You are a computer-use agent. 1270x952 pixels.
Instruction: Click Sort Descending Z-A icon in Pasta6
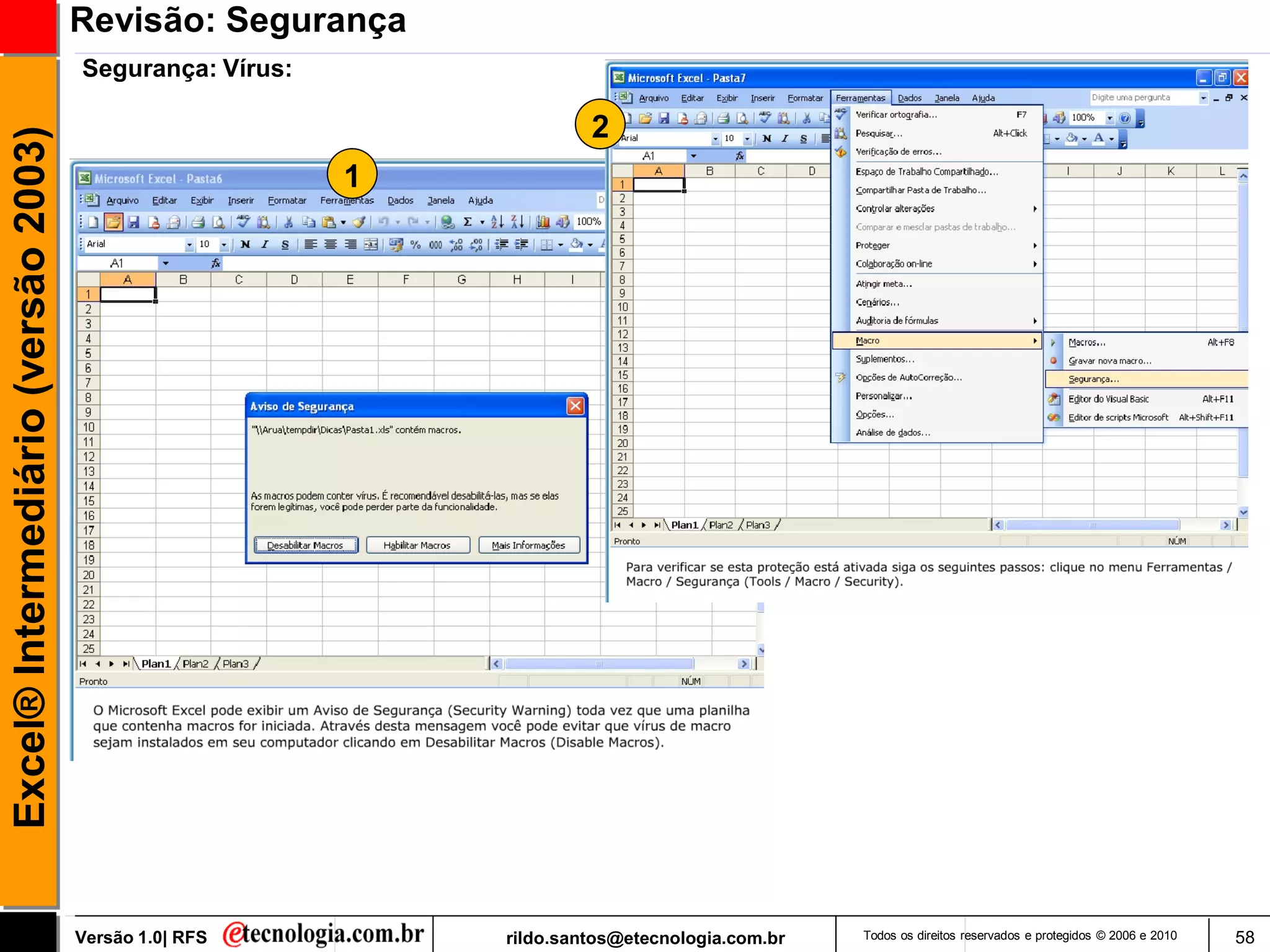(517, 222)
